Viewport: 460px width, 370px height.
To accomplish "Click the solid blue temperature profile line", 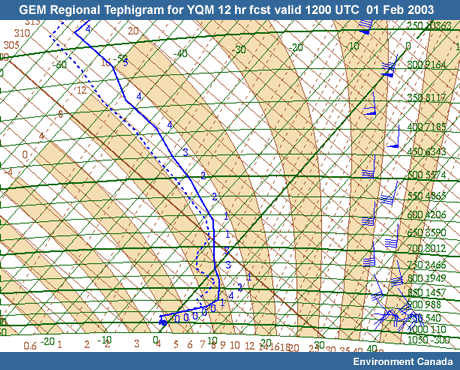I will pyautogui.click(x=214, y=240).
